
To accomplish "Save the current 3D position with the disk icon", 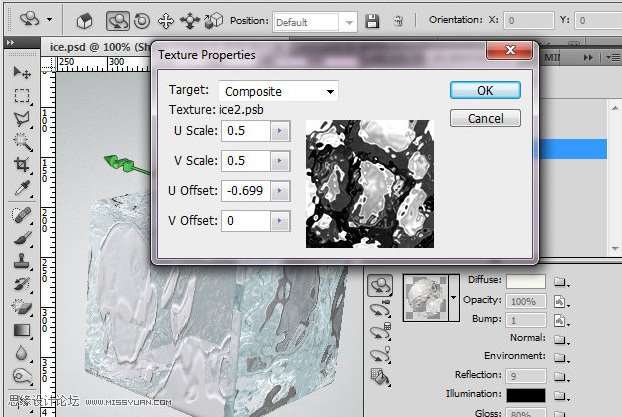I will (x=372, y=20).
